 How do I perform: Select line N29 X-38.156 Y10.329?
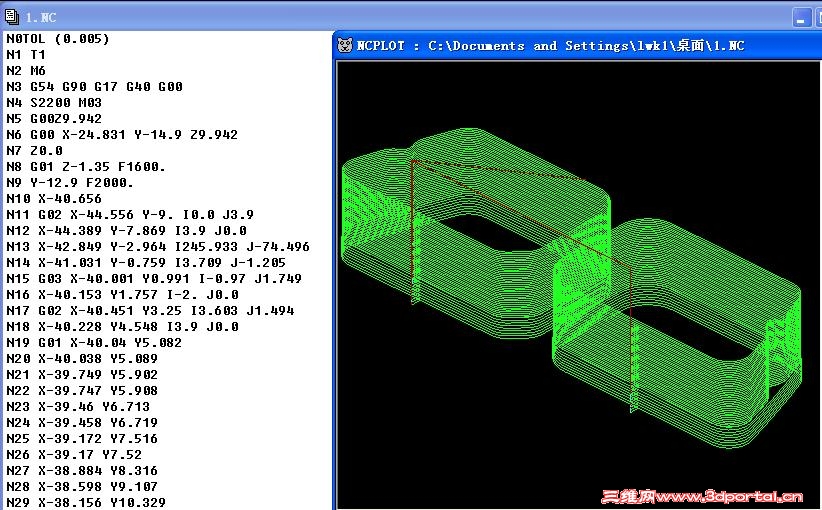pyautogui.click(x=86, y=503)
